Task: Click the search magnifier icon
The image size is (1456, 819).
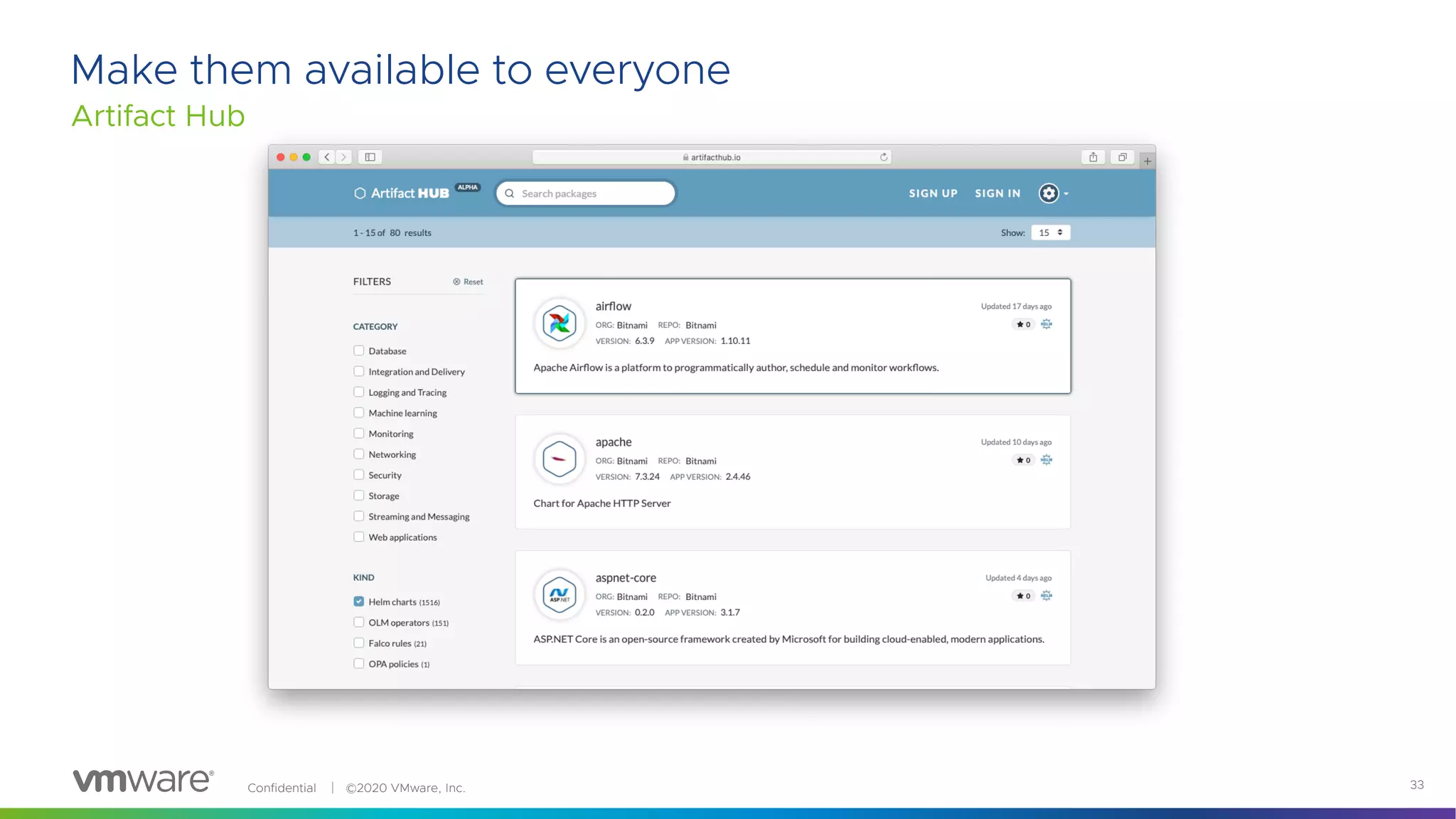Action: click(x=510, y=193)
